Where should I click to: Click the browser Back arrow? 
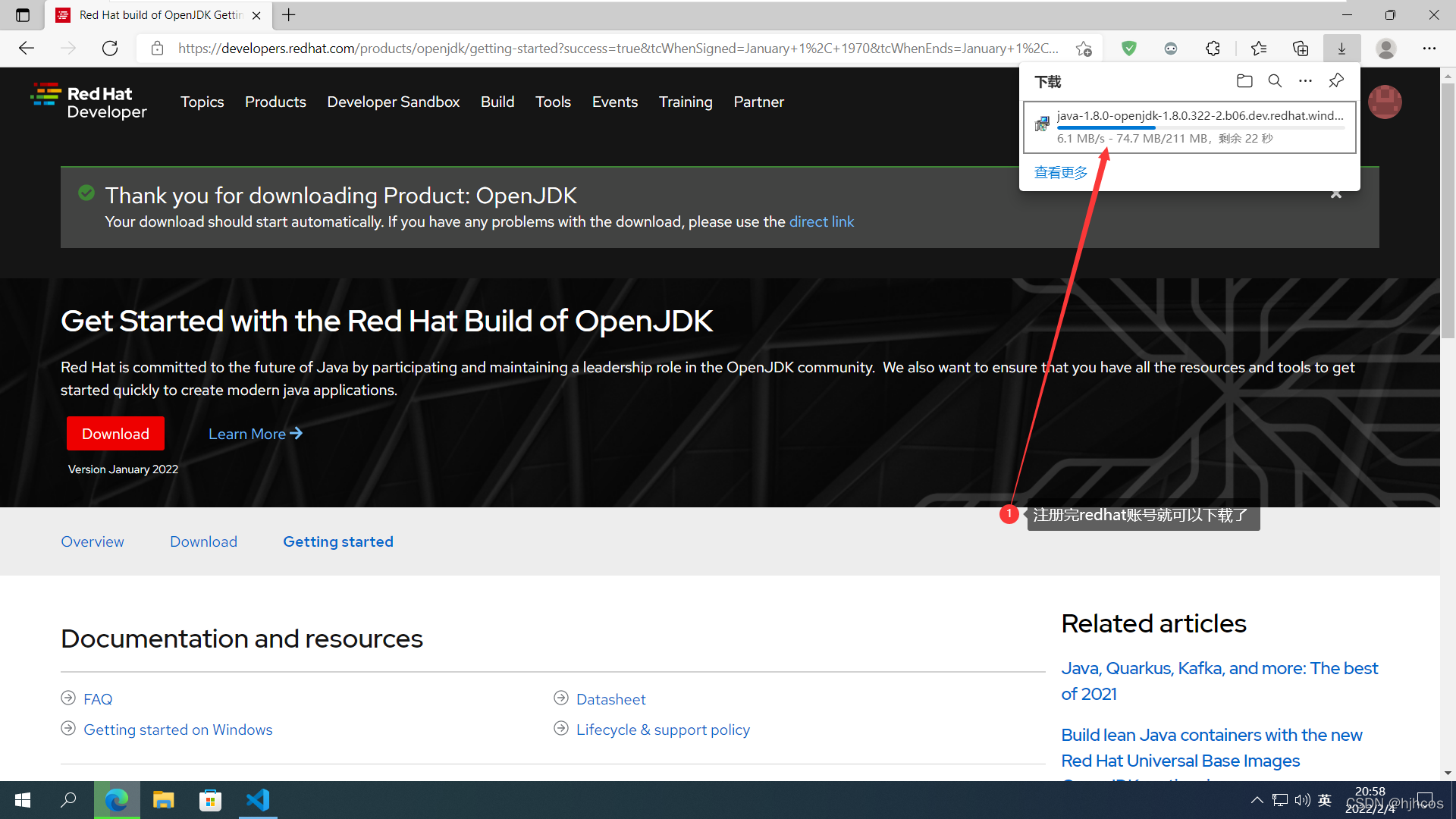[27, 49]
